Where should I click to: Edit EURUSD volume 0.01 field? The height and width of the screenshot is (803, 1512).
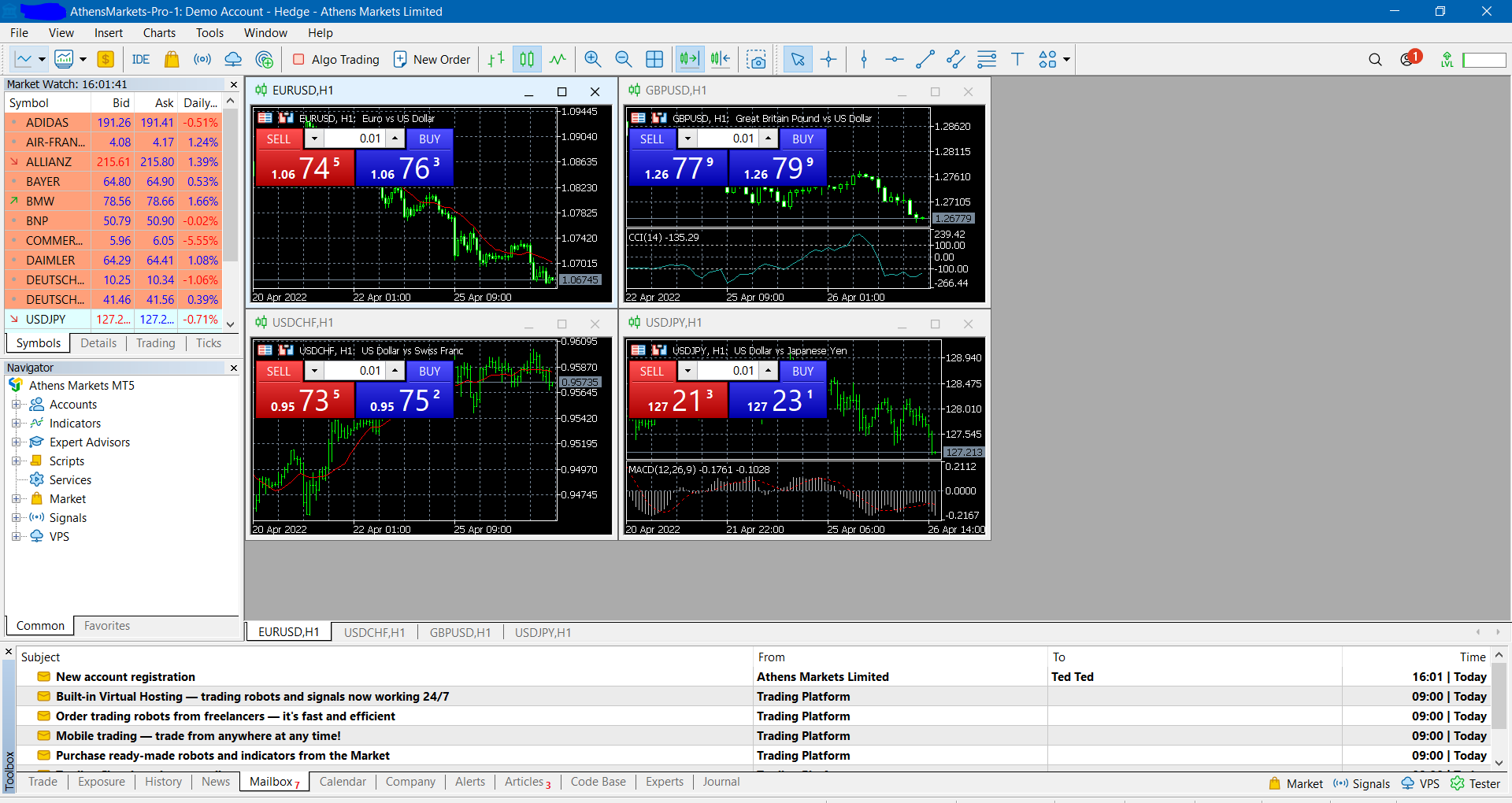(355, 139)
